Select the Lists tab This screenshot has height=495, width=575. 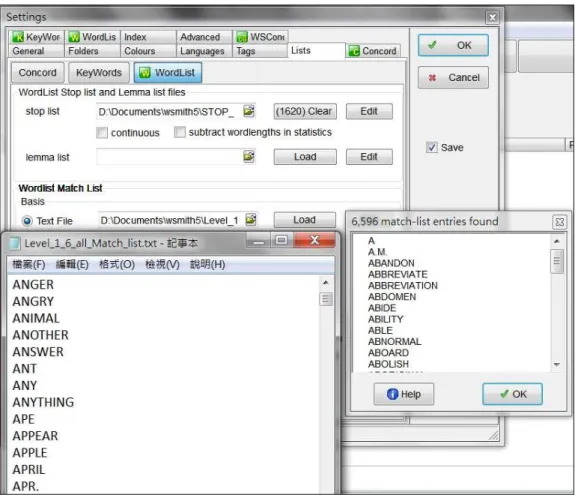click(316, 51)
